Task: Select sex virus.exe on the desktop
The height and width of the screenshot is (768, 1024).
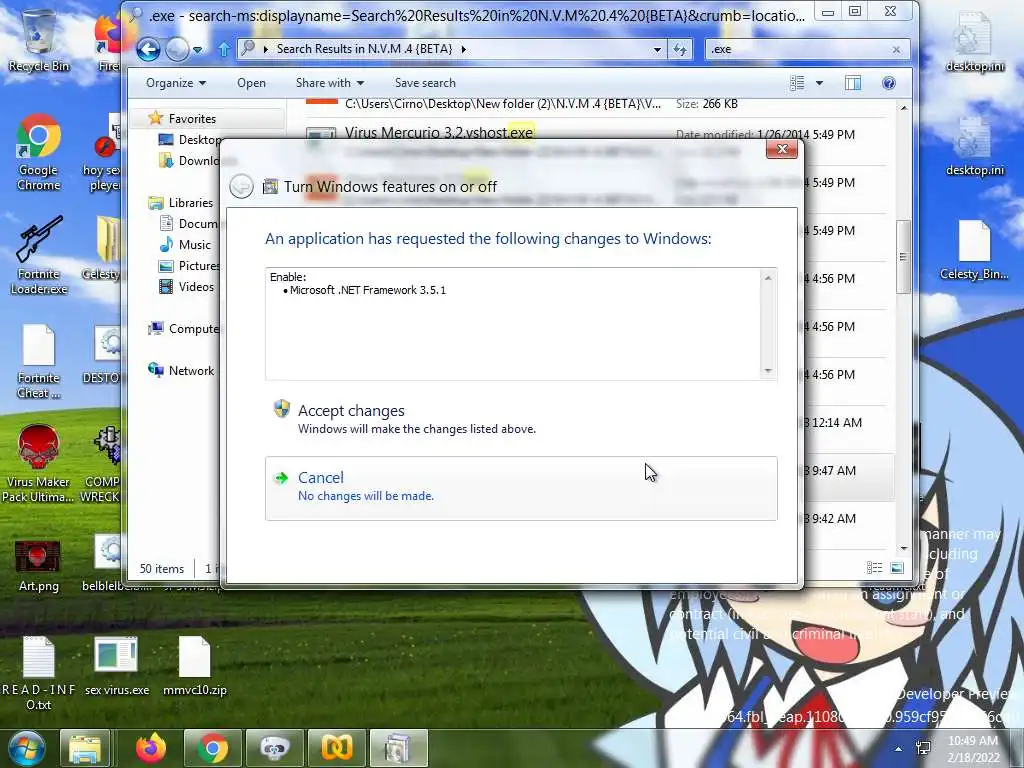Action: pyautogui.click(x=116, y=666)
